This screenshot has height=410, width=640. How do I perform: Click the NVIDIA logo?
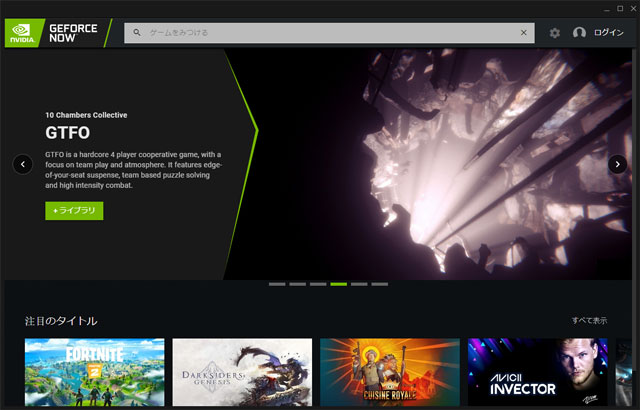[22, 33]
